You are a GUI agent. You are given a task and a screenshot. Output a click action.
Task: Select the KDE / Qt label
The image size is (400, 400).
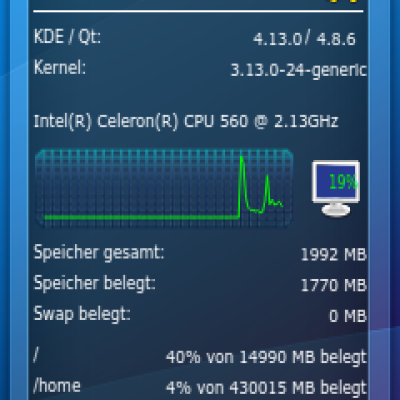tap(67, 36)
